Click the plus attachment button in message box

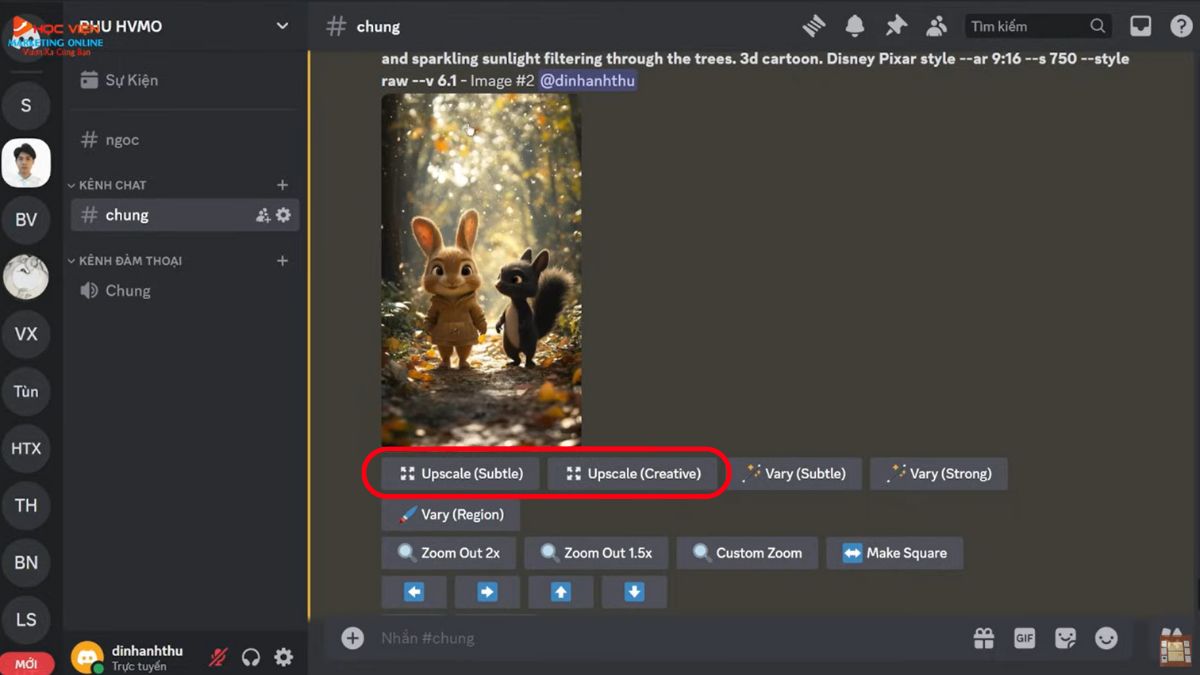[x=352, y=638]
